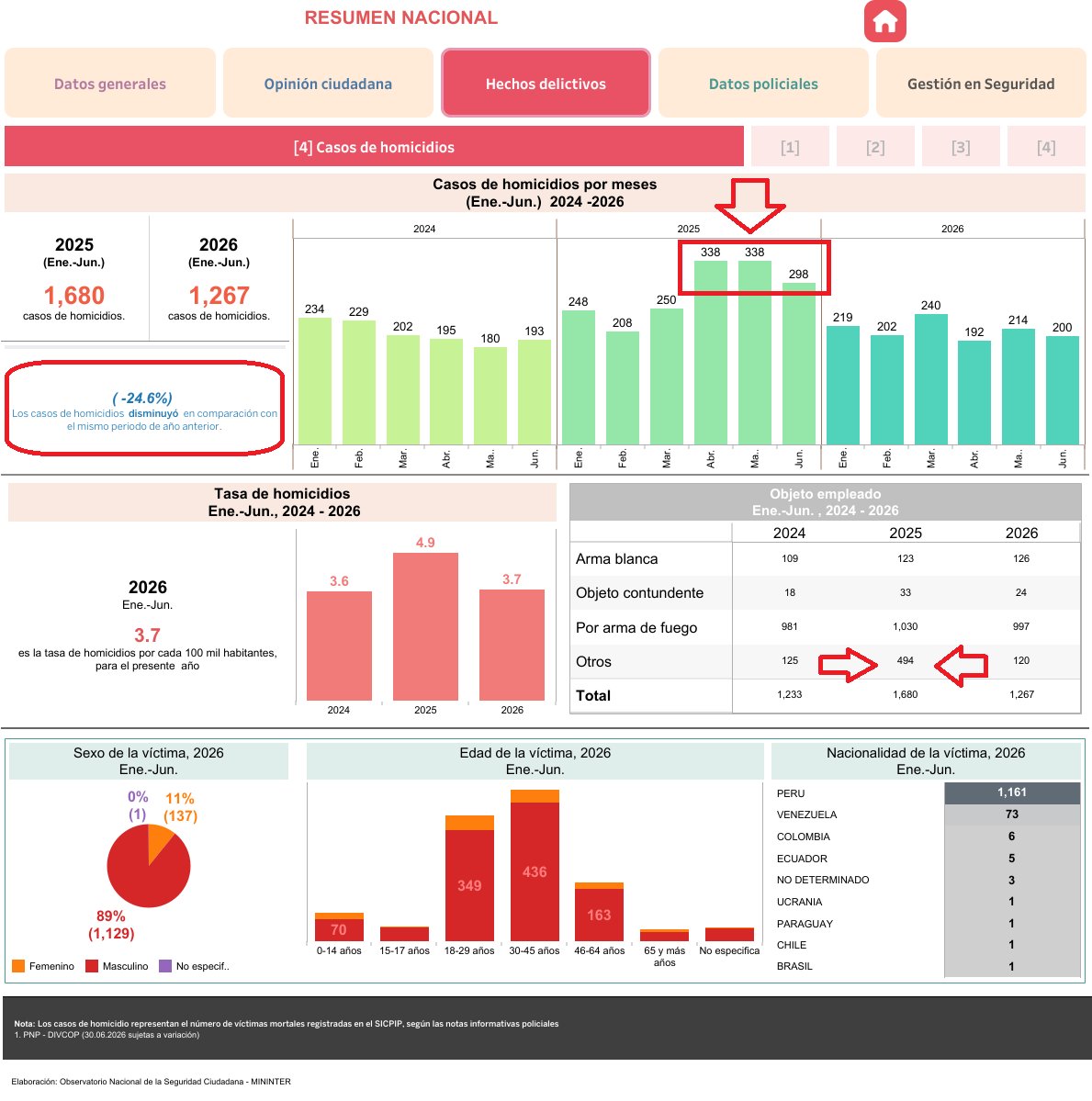The image size is (1092, 1101).
Task: Select the 30-45 años bar with 436
Action: (x=535, y=871)
